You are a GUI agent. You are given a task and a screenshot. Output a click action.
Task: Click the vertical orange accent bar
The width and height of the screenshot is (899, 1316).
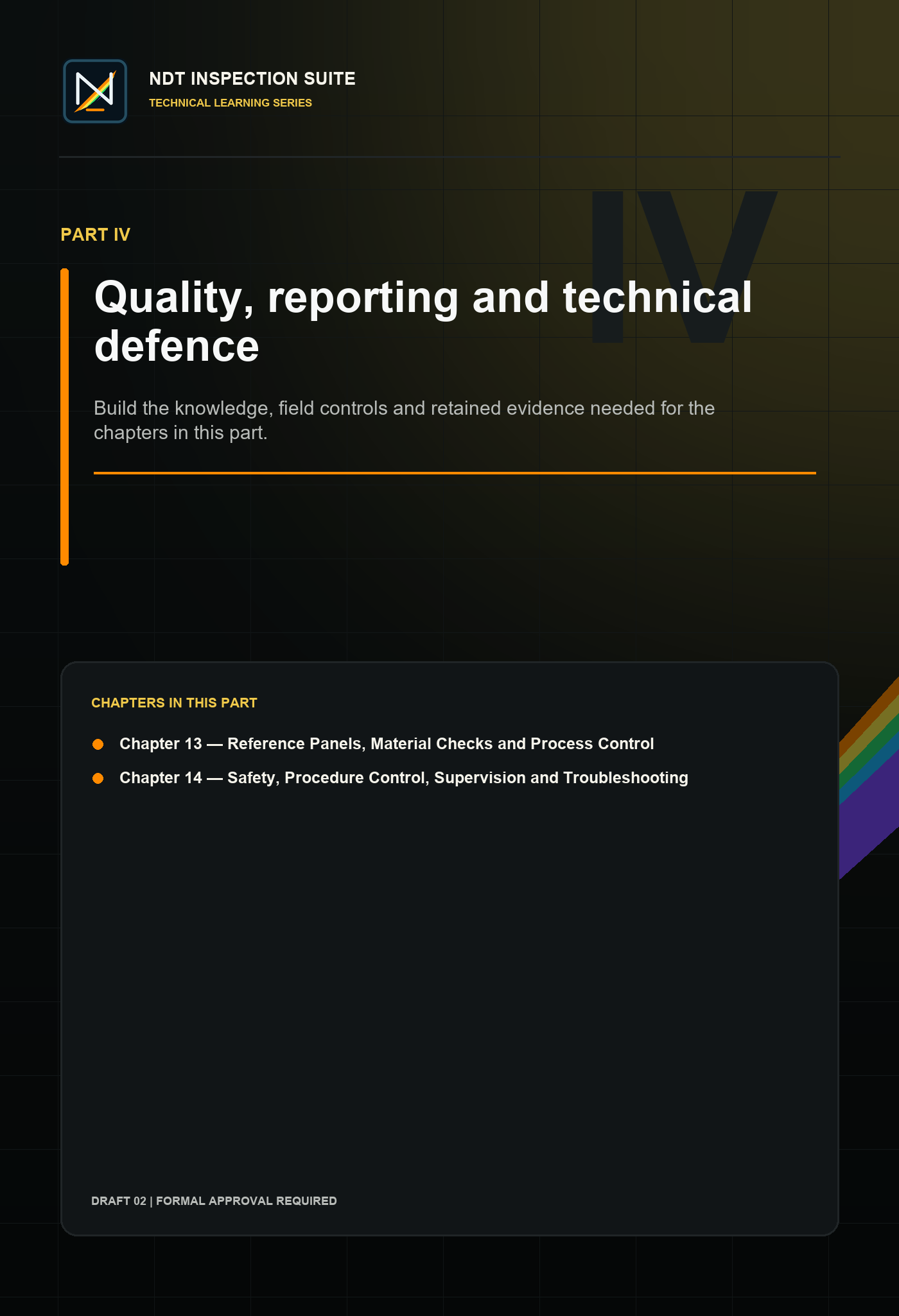64,417
